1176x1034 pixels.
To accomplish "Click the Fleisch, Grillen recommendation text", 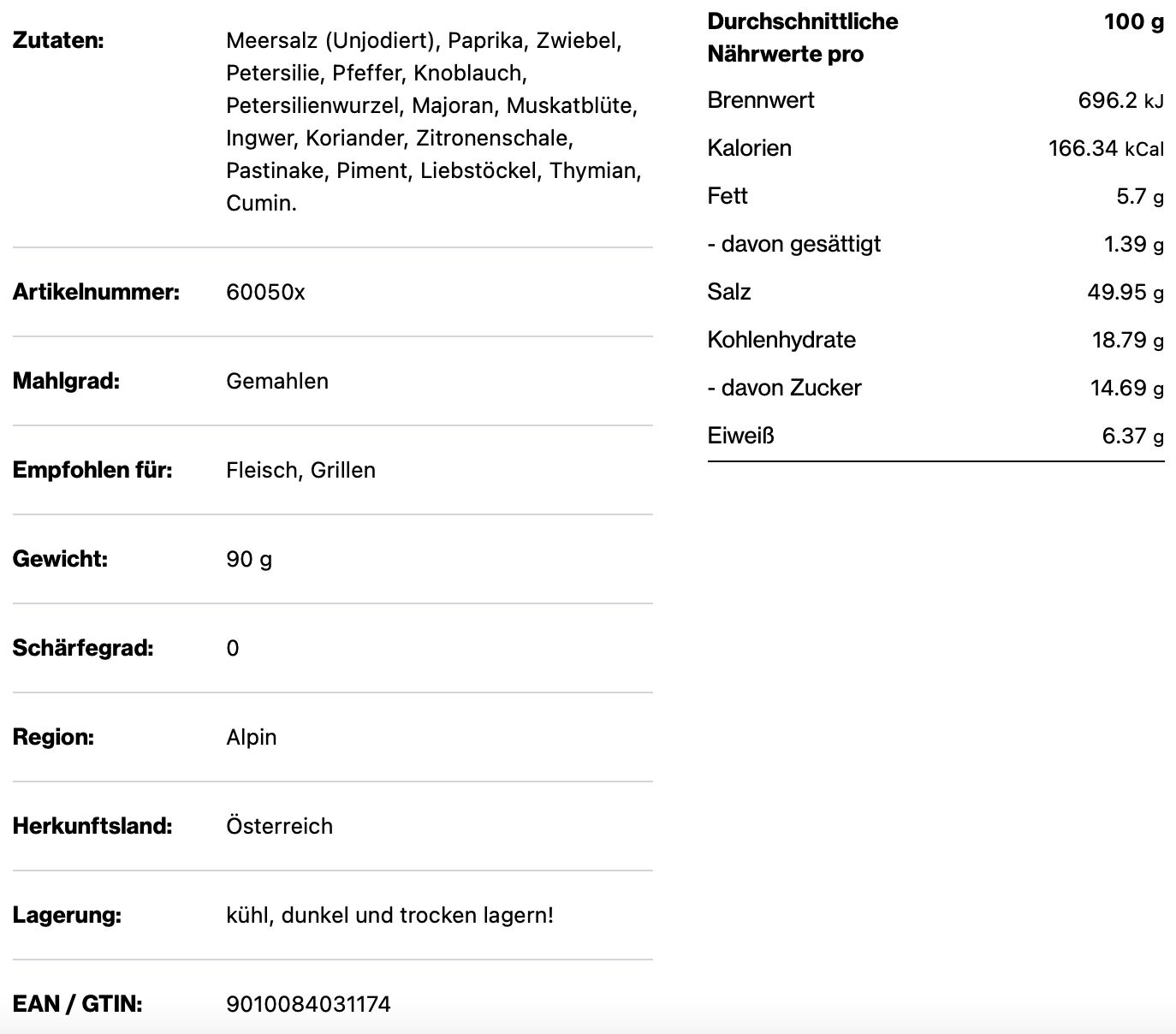I will pyautogui.click(x=300, y=471).
